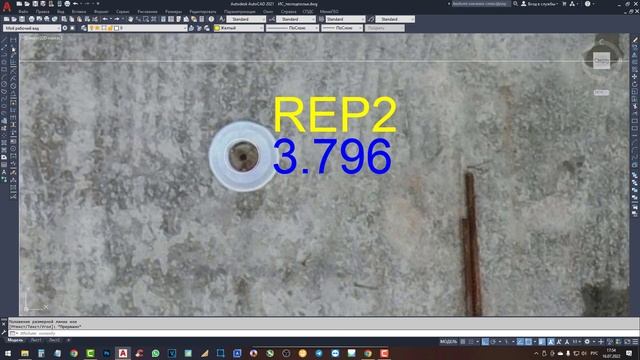Screen dimensions: 640x360
Task: Toggle МОДЕЛЬ model space button
Action: pyautogui.click(x=449, y=342)
